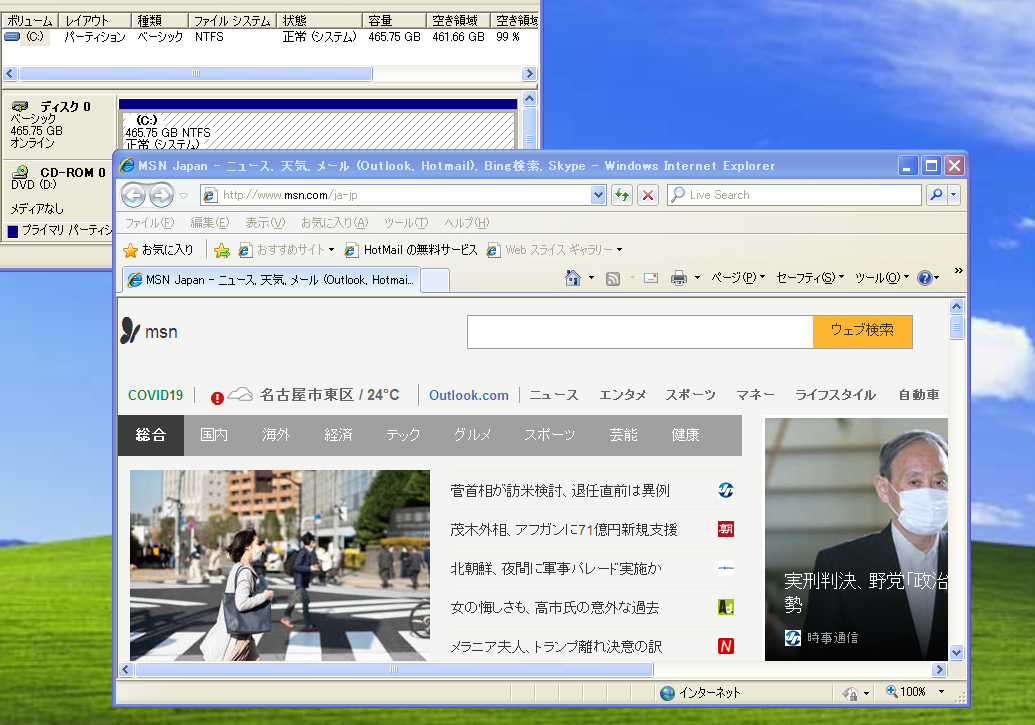Click the CD-ROM 0 icon in Disk Management
This screenshot has height=725, width=1035.
tap(20, 172)
